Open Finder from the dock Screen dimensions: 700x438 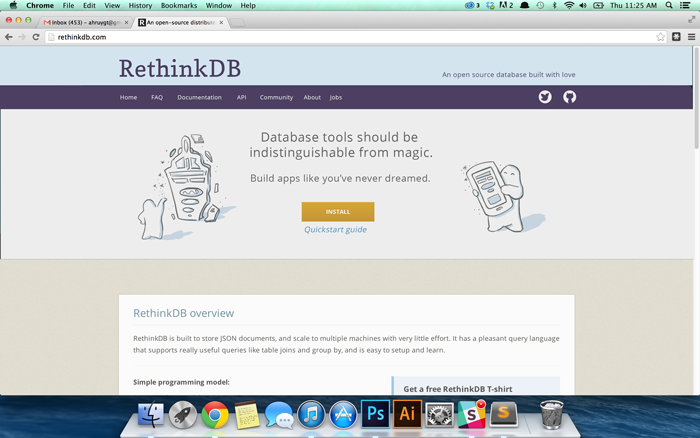(x=150, y=414)
